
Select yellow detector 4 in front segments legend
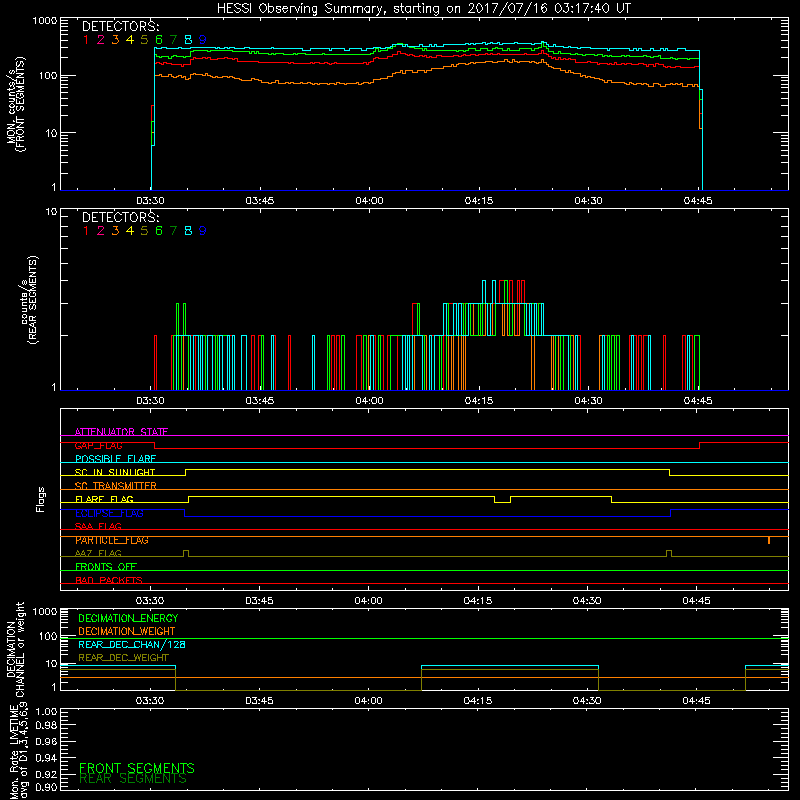point(130,40)
